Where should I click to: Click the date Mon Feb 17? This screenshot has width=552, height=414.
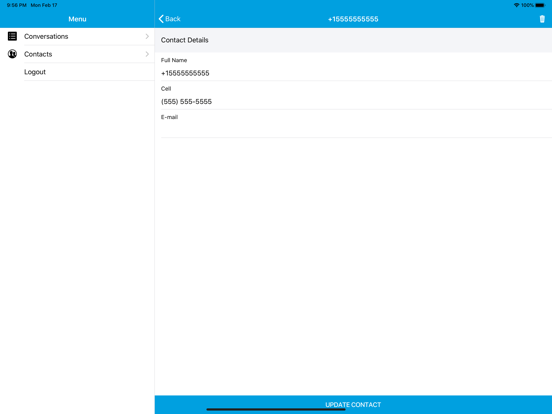coord(44,5)
